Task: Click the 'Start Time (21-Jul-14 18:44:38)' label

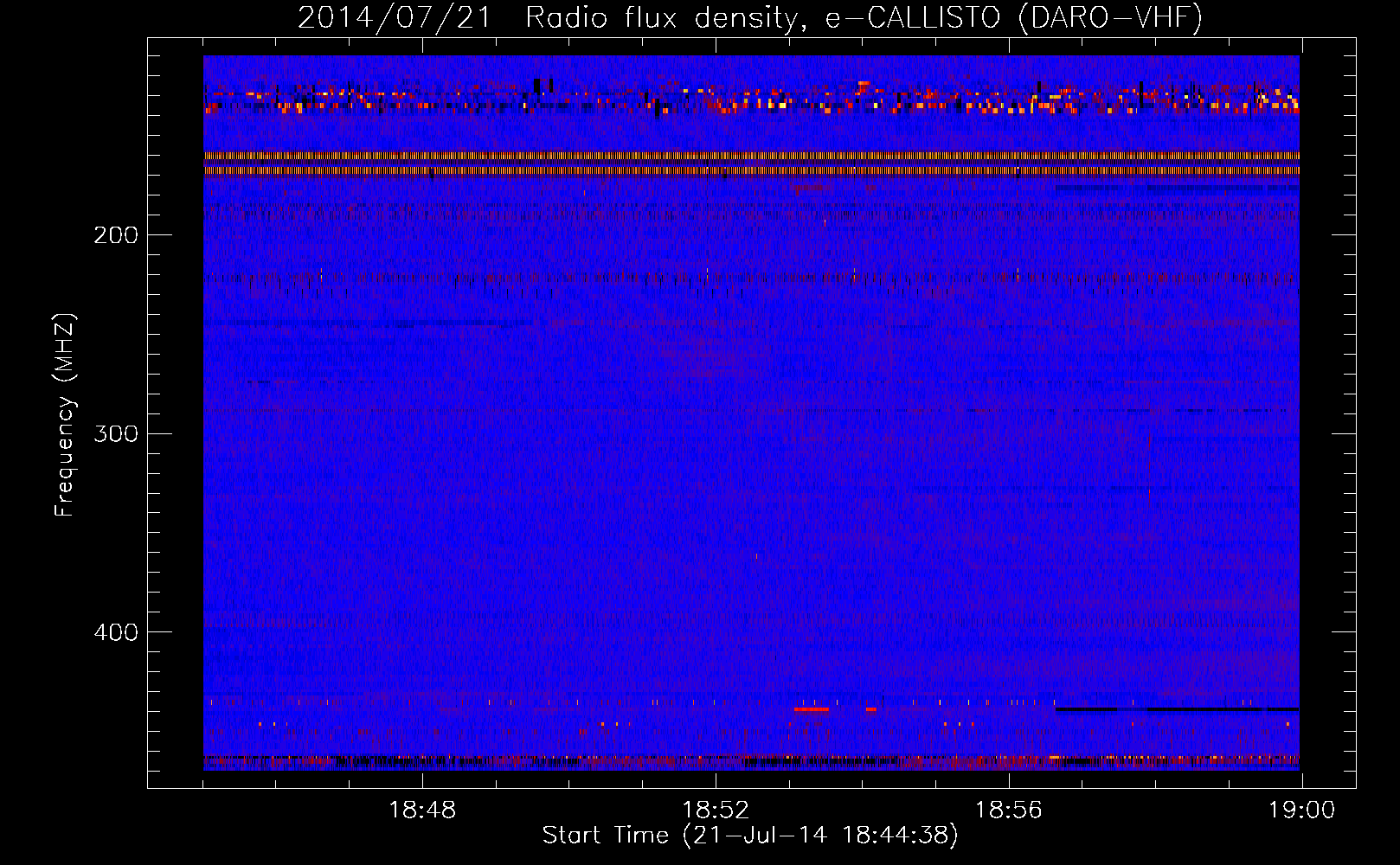Action: click(750, 836)
